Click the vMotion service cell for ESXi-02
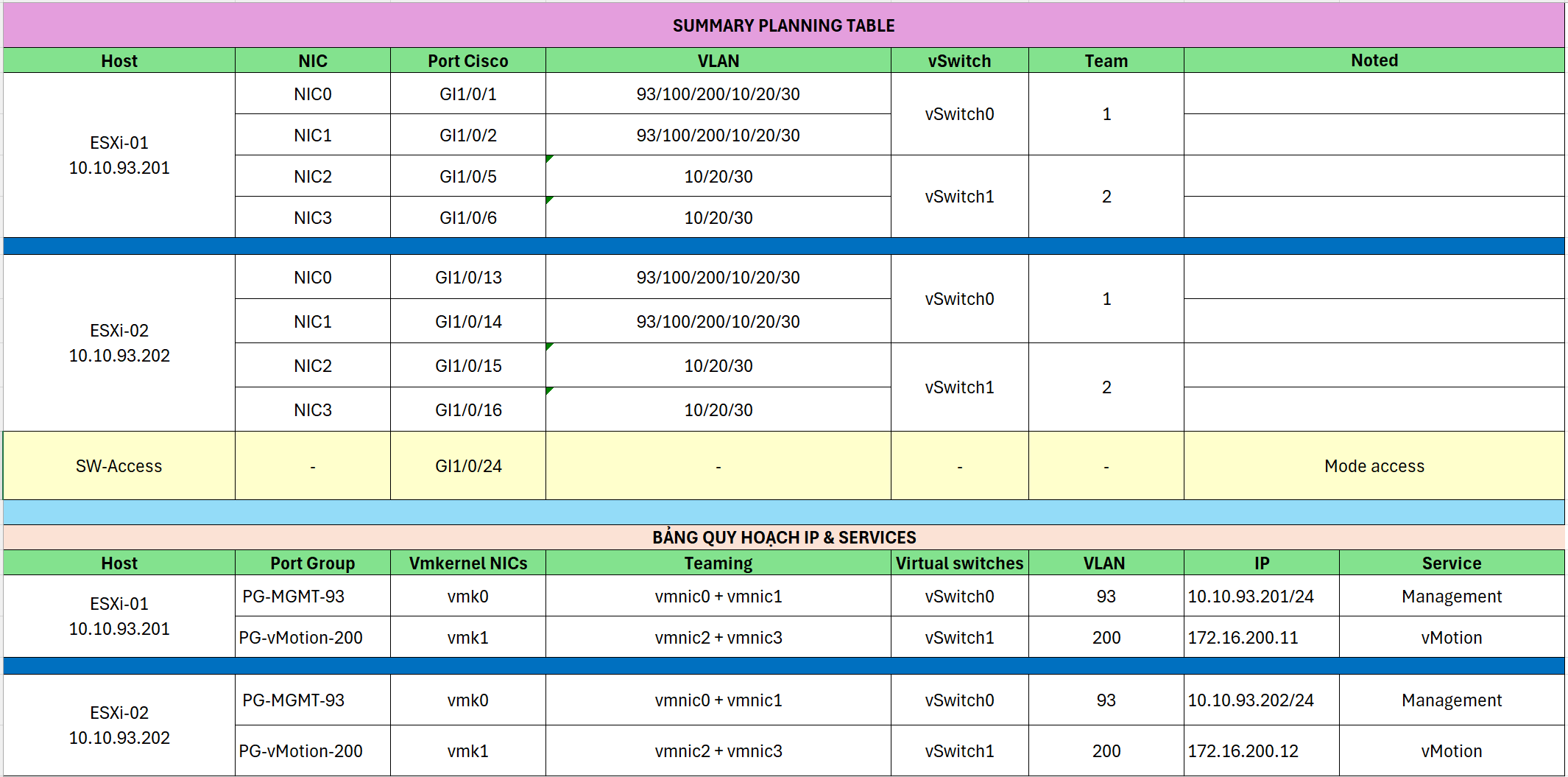 click(1450, 750)
